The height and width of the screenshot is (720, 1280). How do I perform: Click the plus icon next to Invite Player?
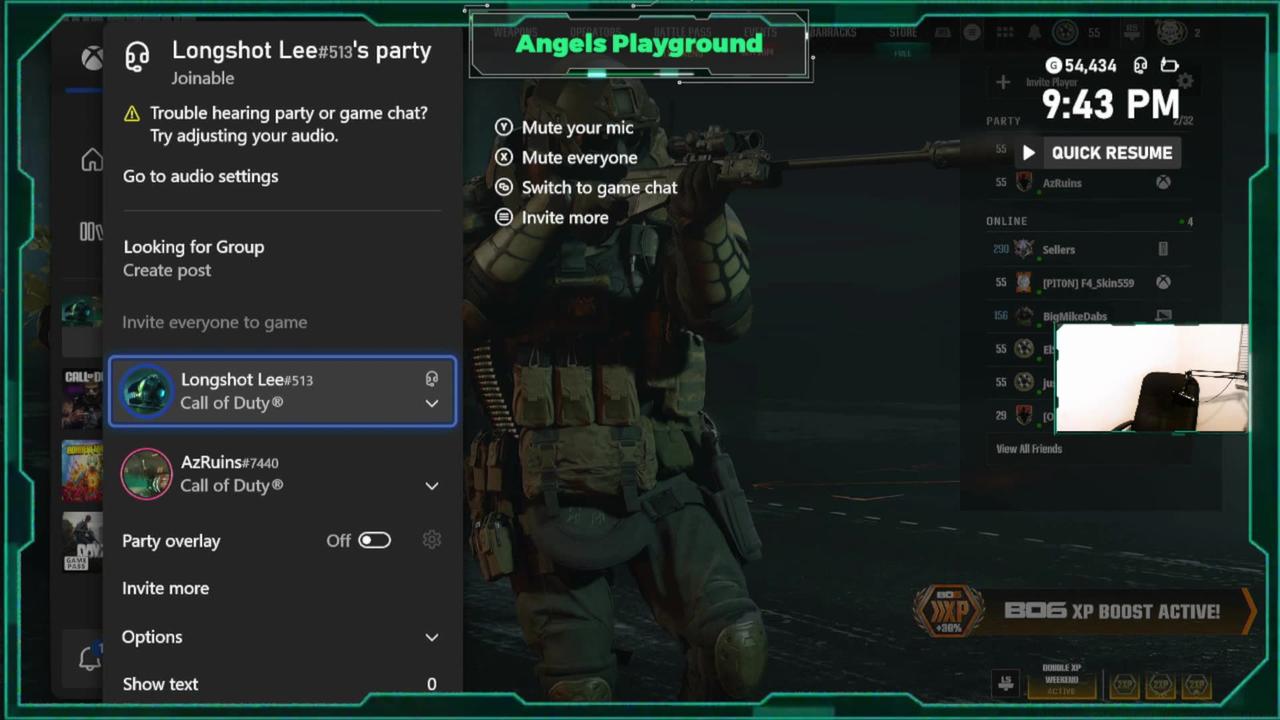tap(1003, 82)
